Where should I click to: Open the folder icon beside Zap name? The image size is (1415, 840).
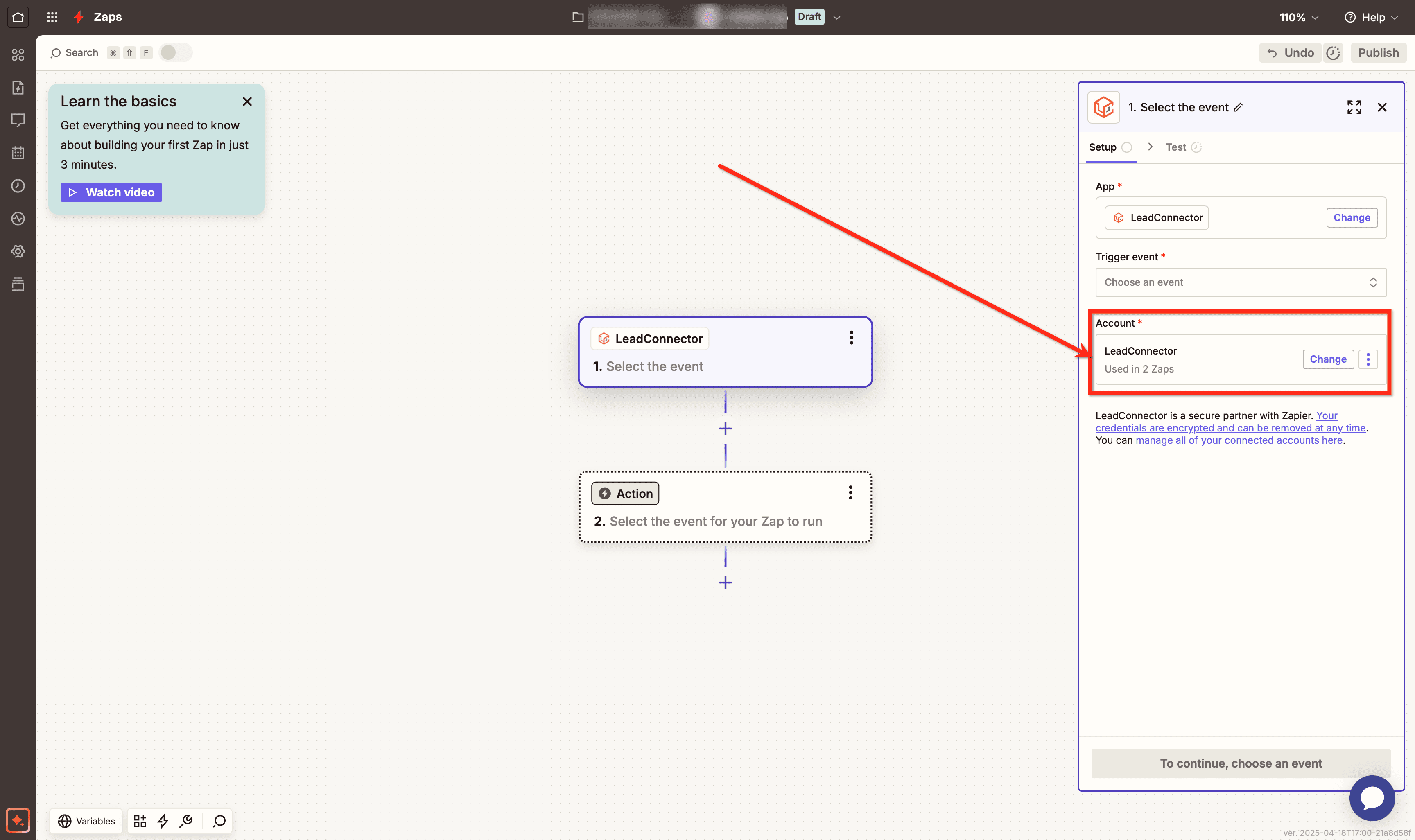point(577,17)
